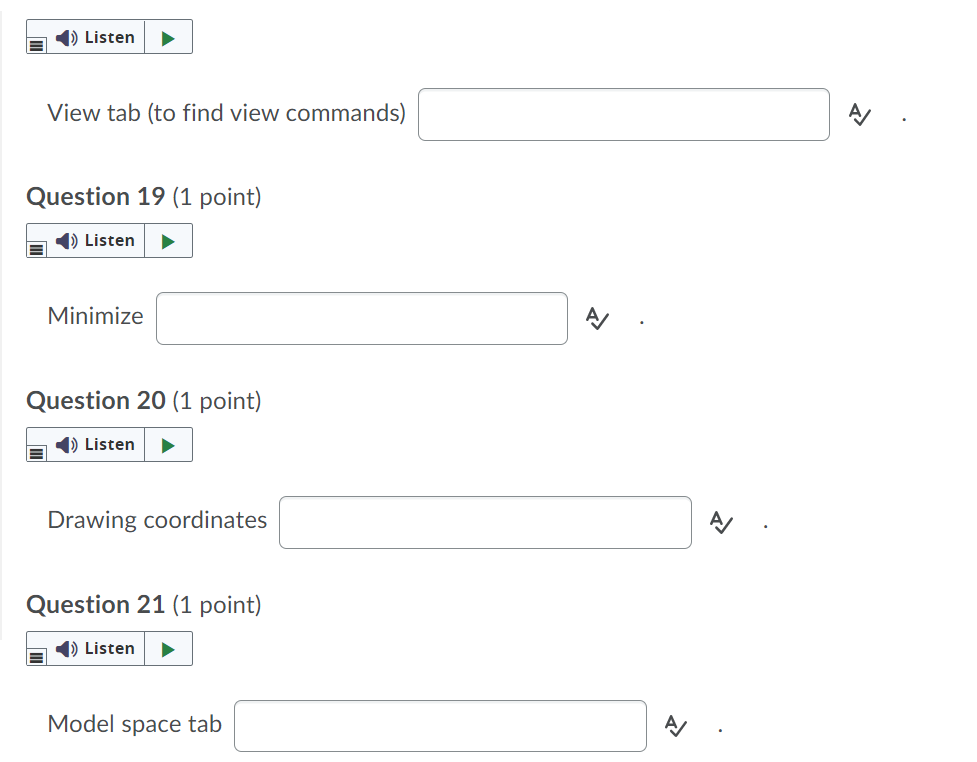
Task: Start playback with the top green play button
Action: 170,36
